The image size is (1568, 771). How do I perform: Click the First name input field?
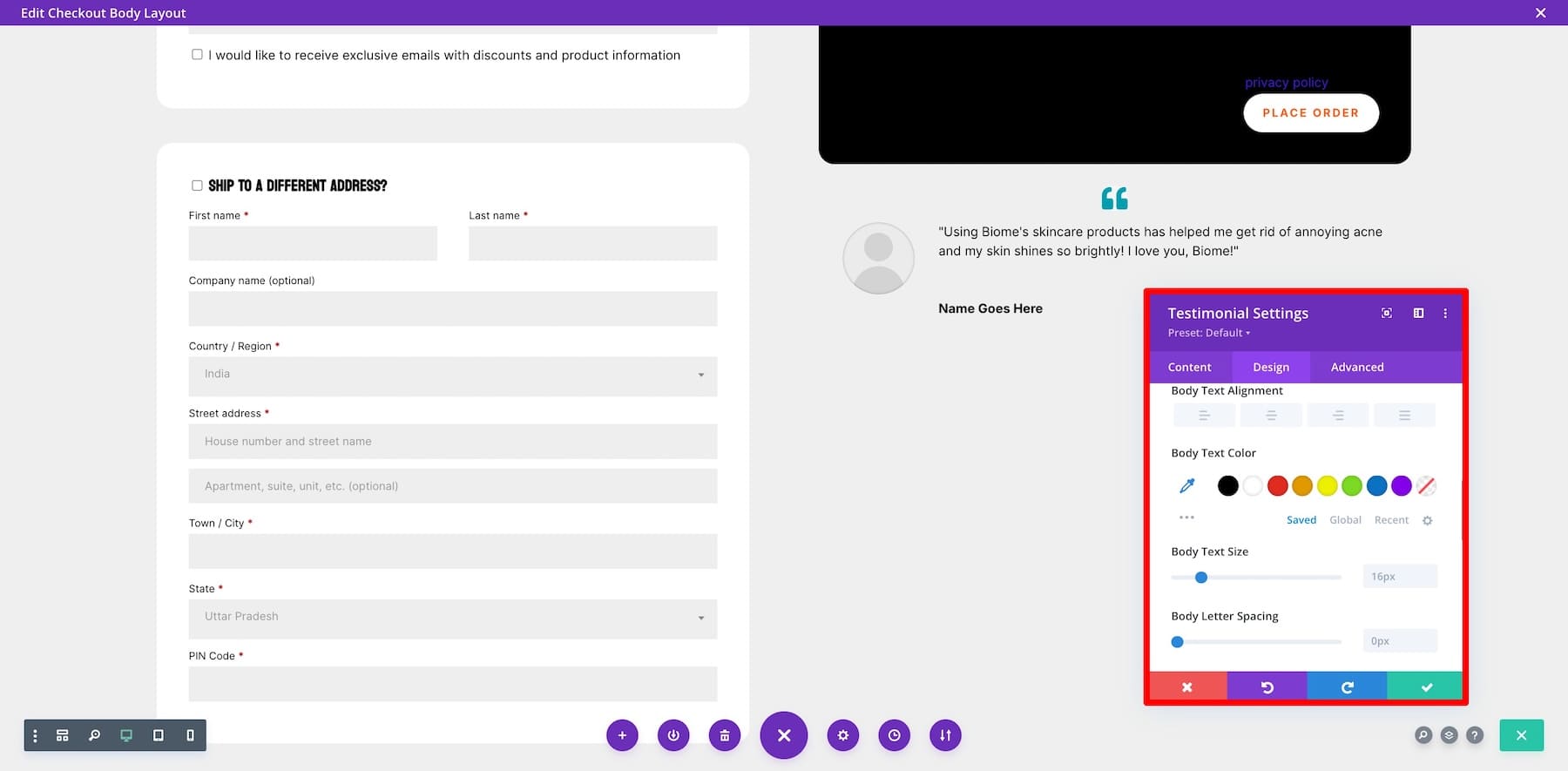pos(313,243)
